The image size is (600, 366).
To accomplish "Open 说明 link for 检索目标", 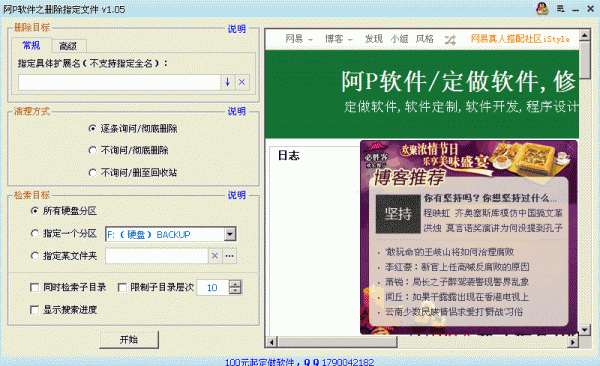I will pyautogui.click(x=236, y=195).
